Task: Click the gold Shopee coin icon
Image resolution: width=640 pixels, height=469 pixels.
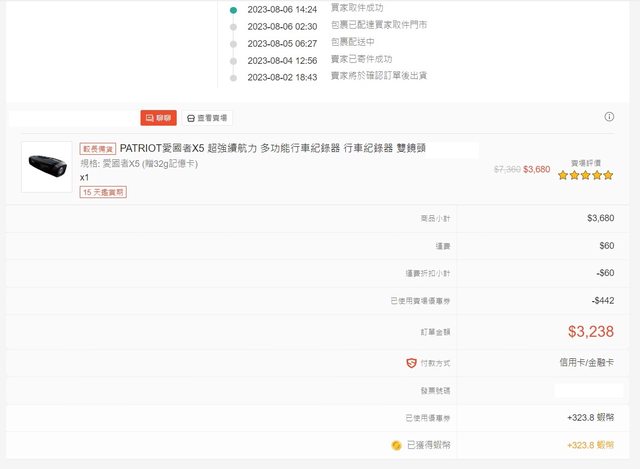Action: [x=397, y=444]
